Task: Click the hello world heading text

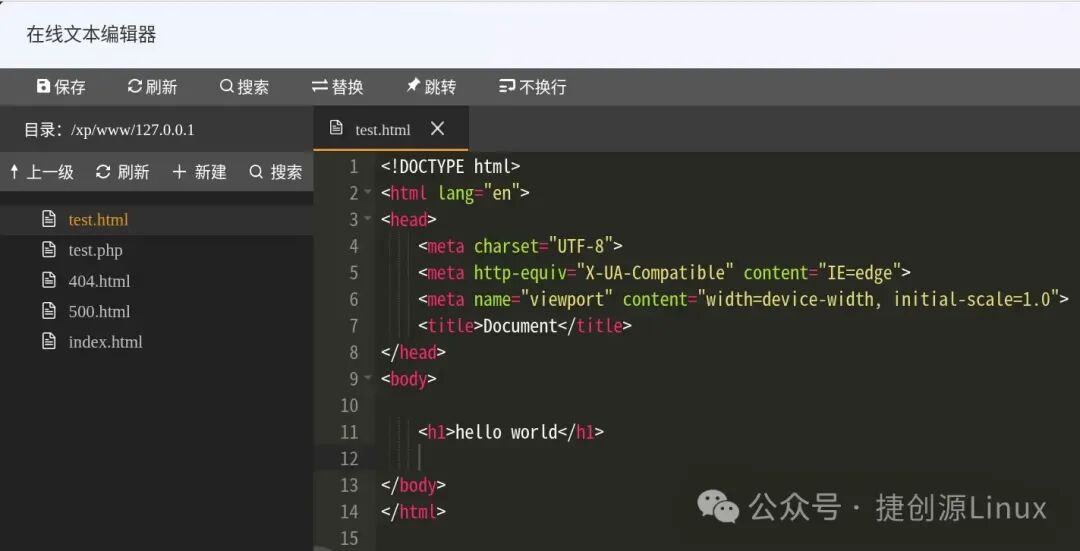Action: coord(506,432)
